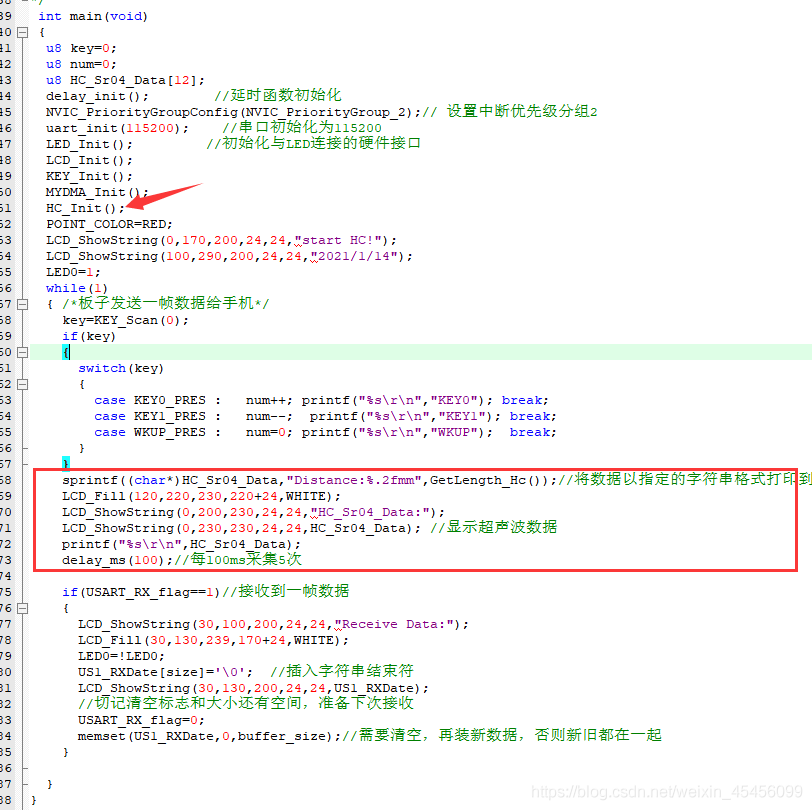812x810 pixels.
Task: Click the 'switch(key)' statement
Action: coord(121,368)
